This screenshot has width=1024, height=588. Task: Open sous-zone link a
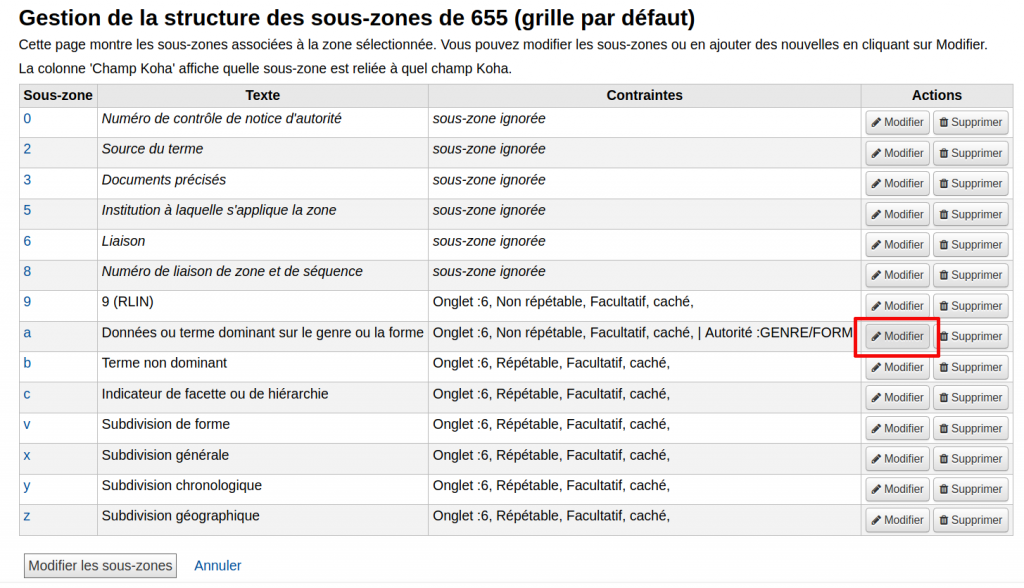point(27,333)
